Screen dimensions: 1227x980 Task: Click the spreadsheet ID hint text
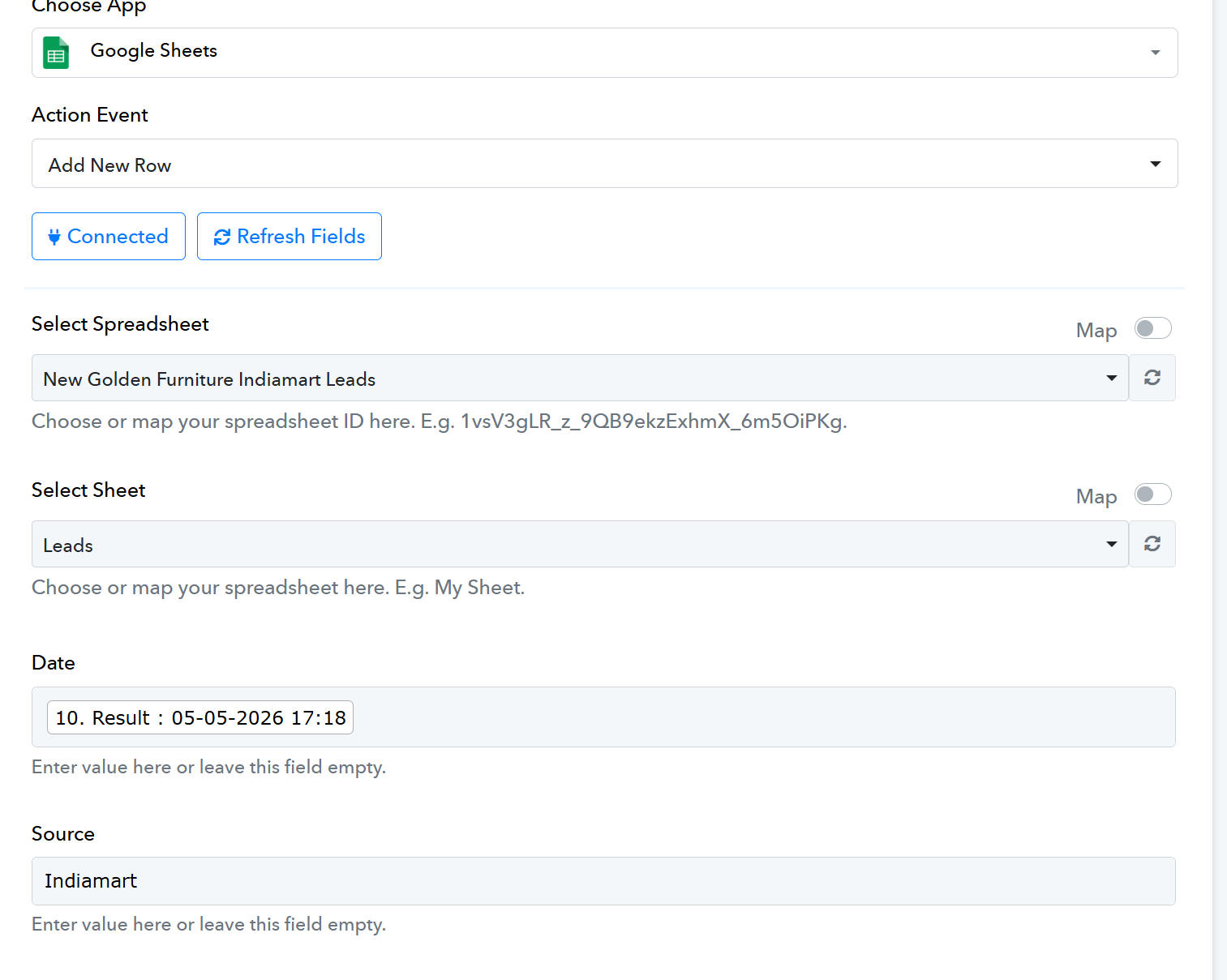(x=440, y=422)
